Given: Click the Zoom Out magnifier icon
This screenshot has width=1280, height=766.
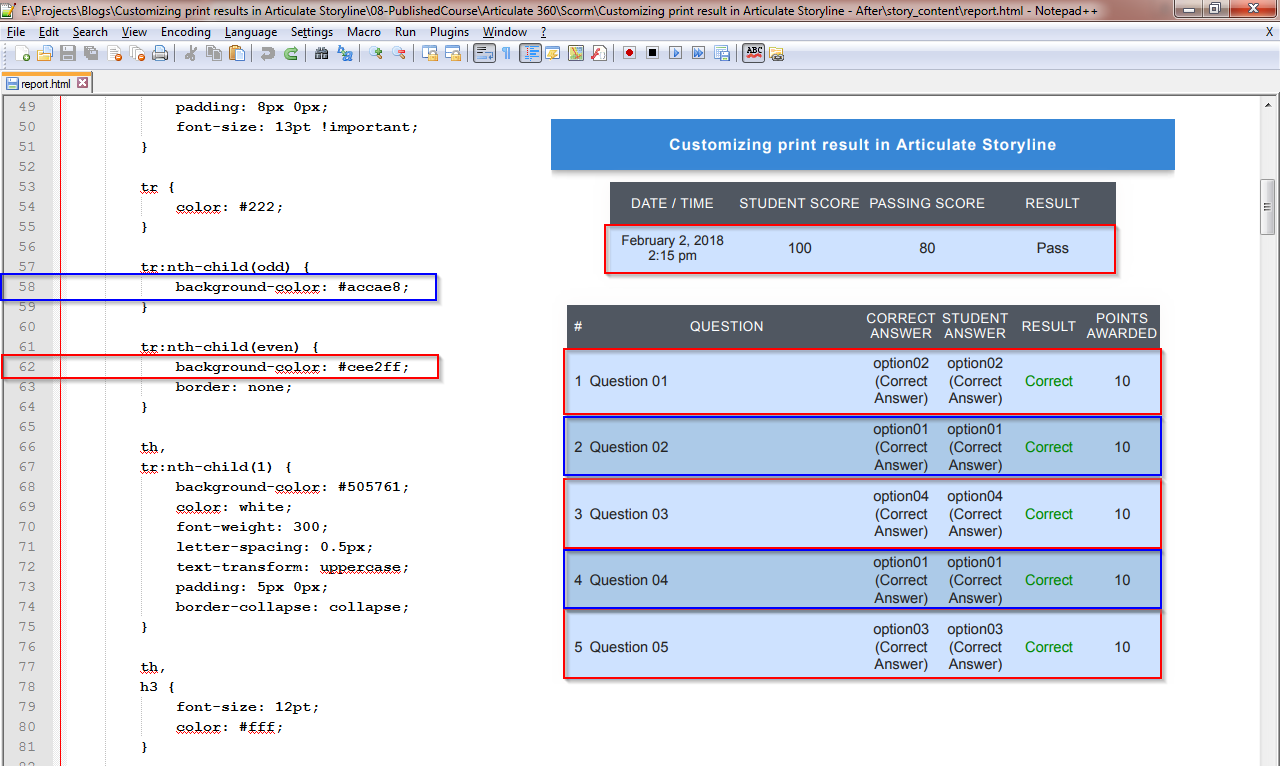Looking at the screenshot, I should pyautogui.click(x=399, y=53).
